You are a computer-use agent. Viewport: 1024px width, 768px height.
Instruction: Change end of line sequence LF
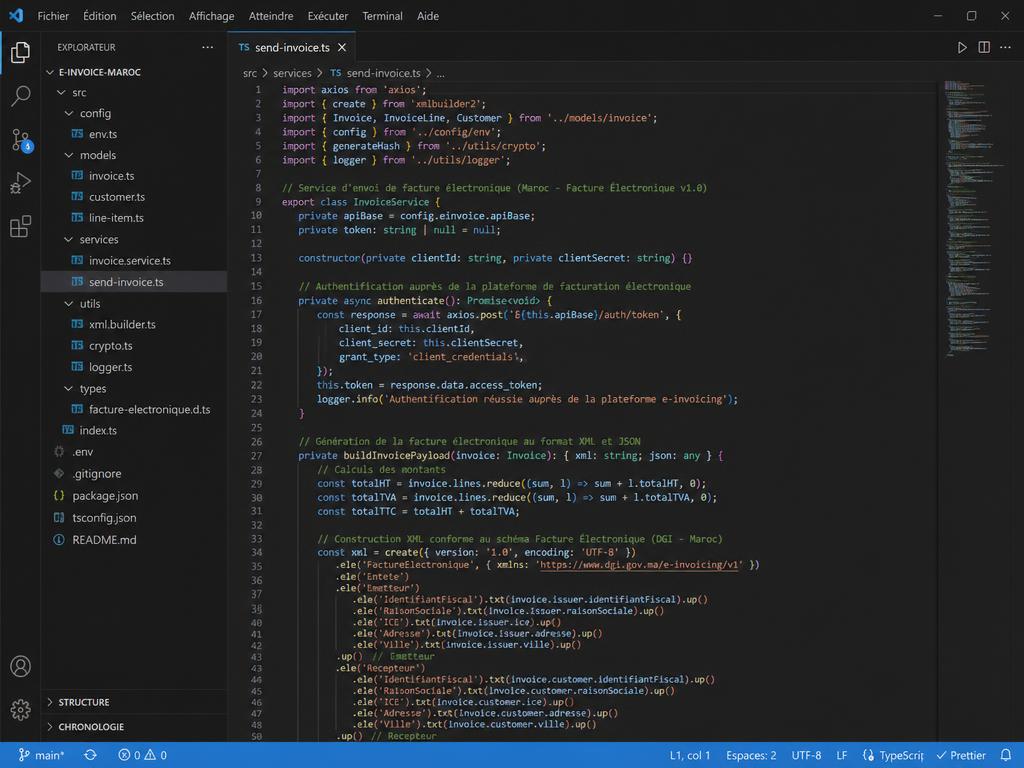click(842, 755)
